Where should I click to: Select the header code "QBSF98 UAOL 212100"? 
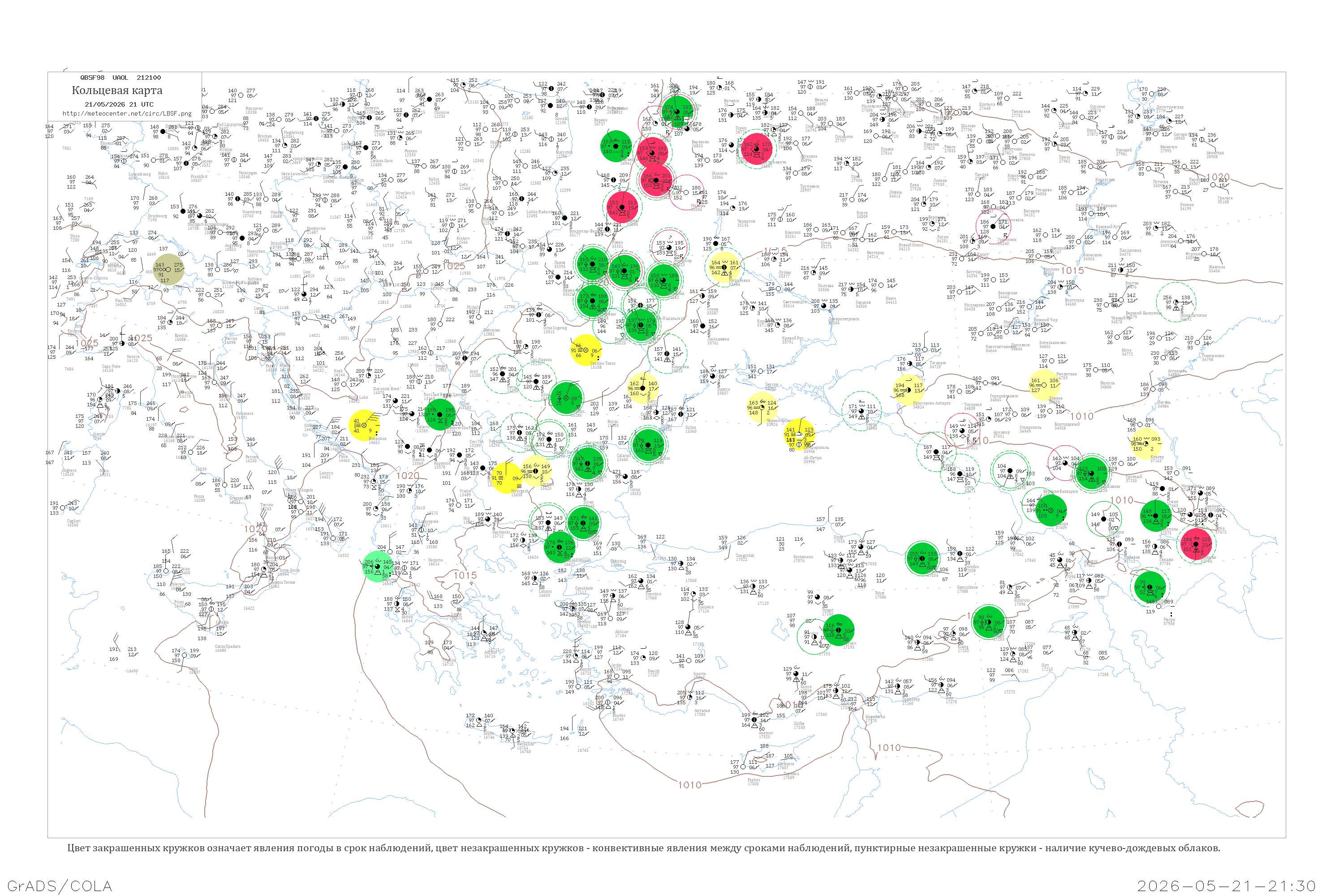[121, 78]
